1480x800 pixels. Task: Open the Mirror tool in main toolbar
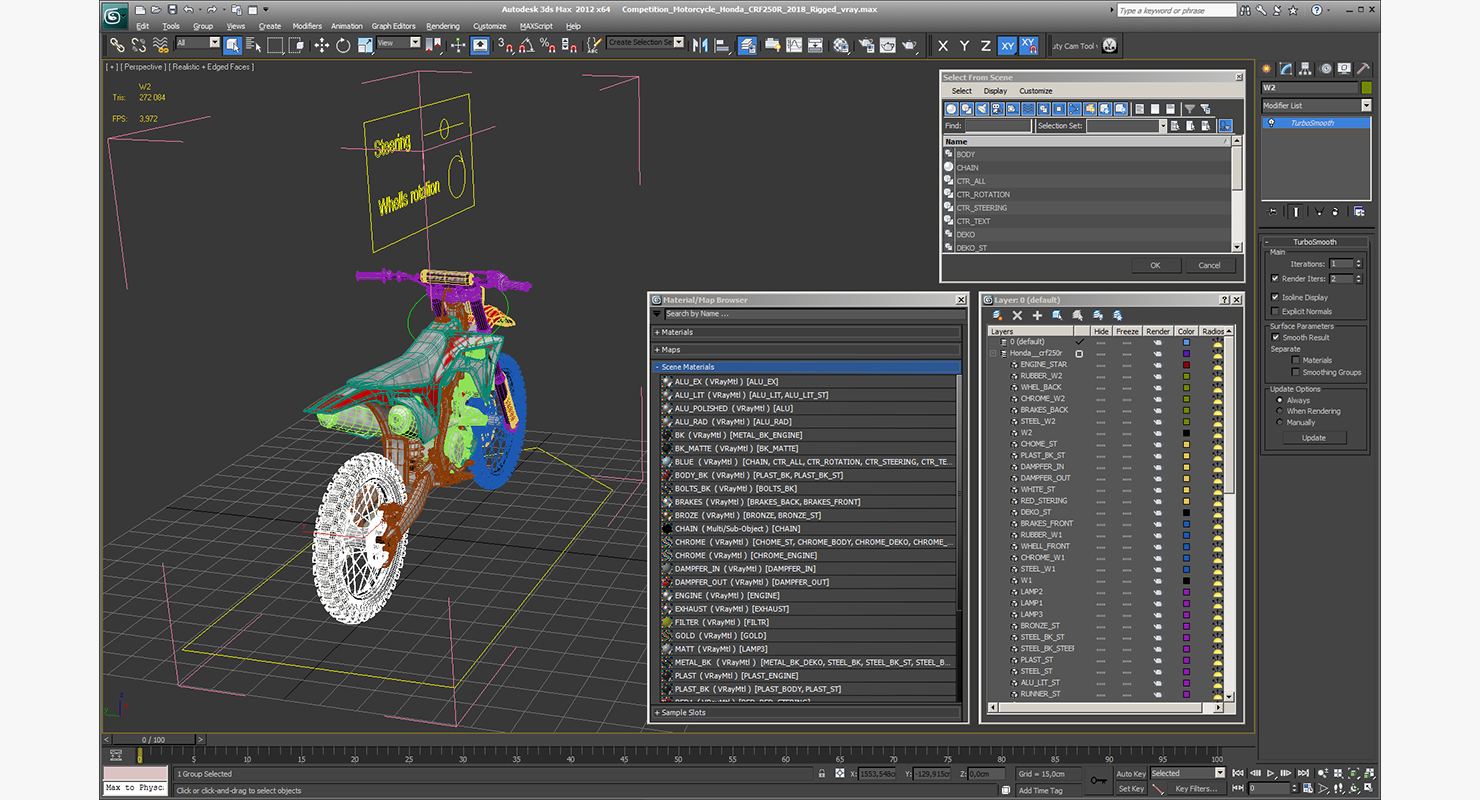[x=699, y=45]
